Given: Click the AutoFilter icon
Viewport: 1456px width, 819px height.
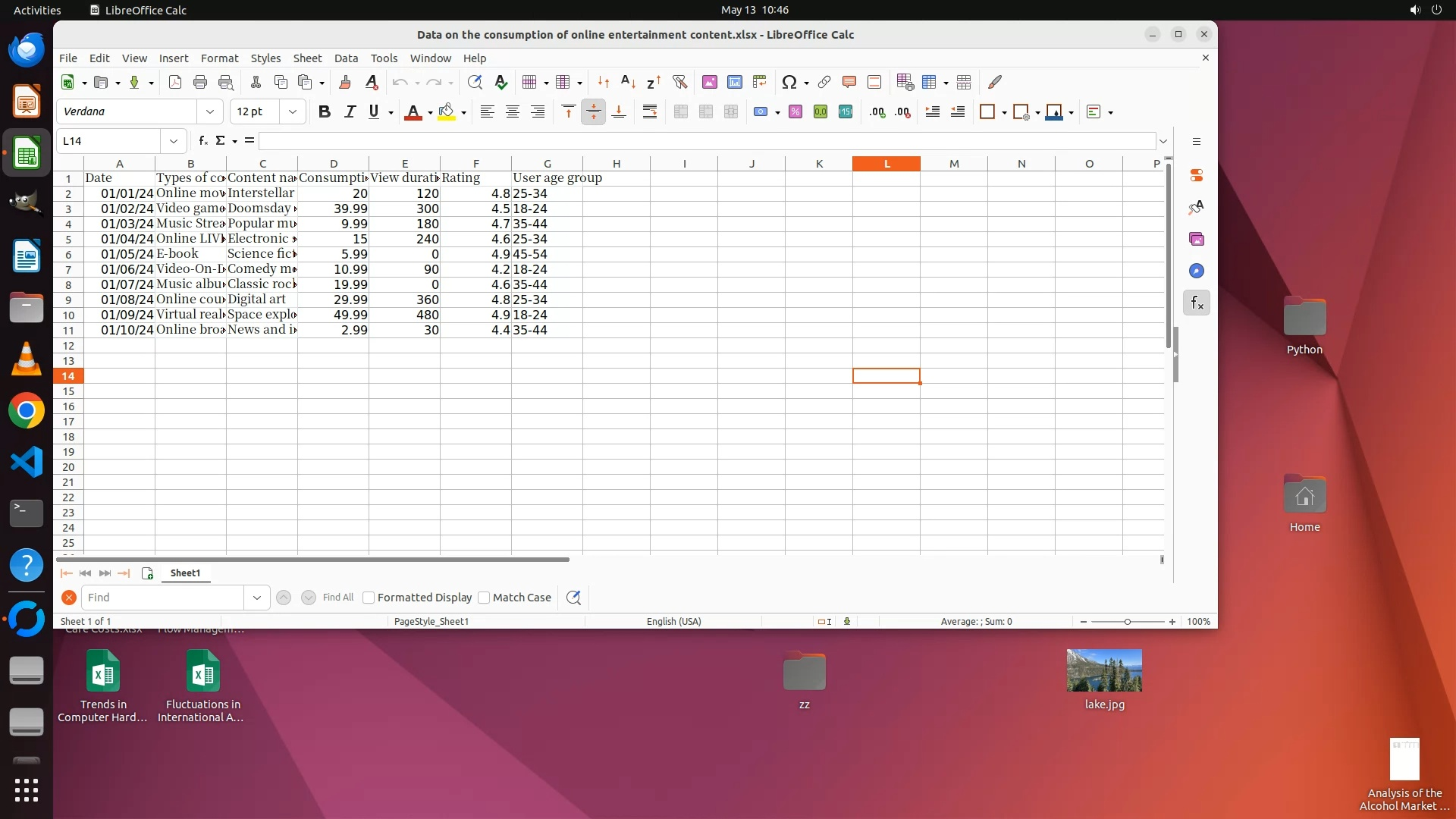Looking at the screenshot, I should [x=679, y=82].
